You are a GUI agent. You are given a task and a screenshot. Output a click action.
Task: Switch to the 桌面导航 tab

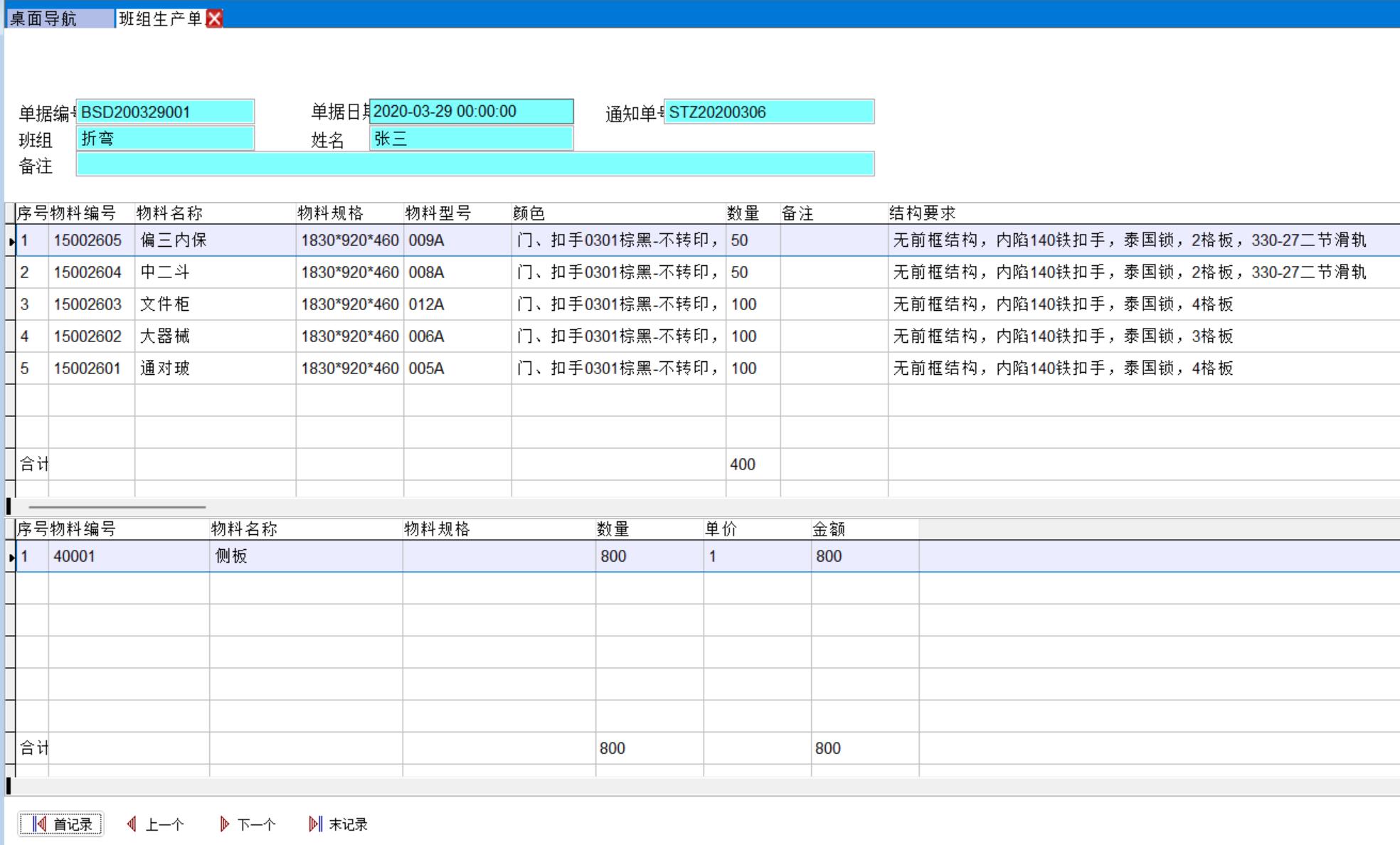tap(44, 18)
